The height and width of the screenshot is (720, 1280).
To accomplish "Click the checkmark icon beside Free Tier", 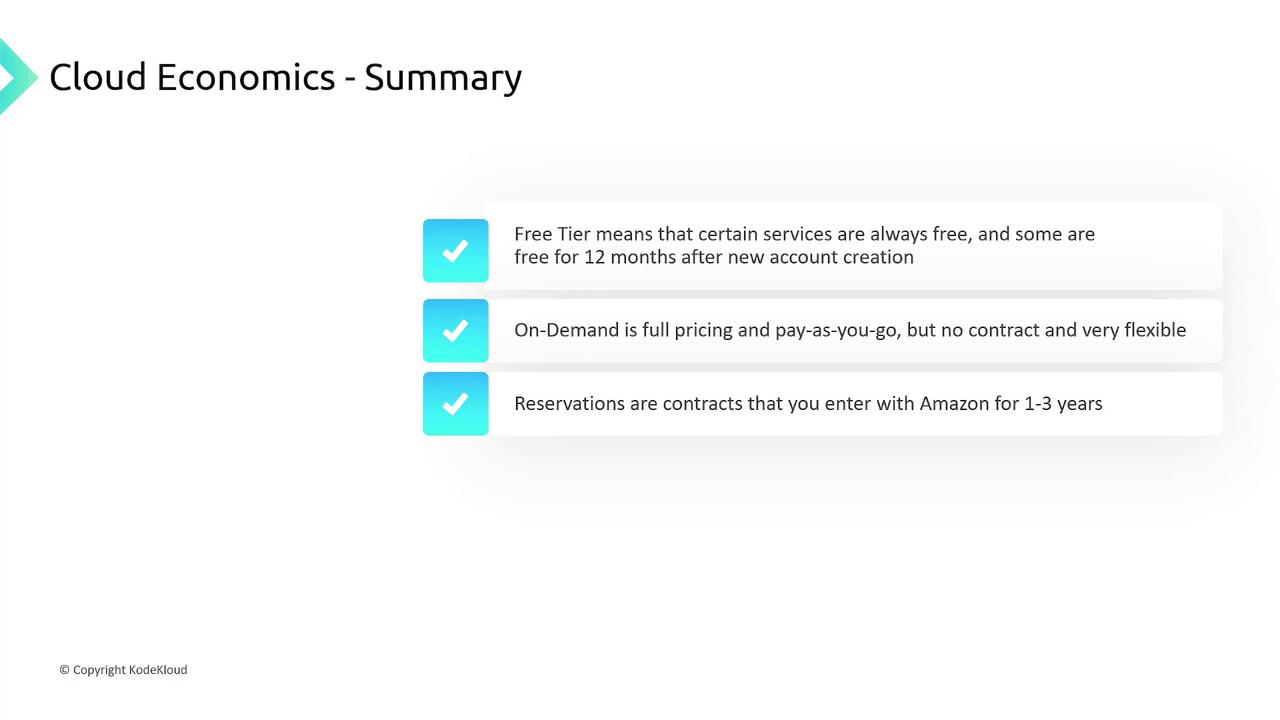I will pyautogui.click(x=455, y=250).
